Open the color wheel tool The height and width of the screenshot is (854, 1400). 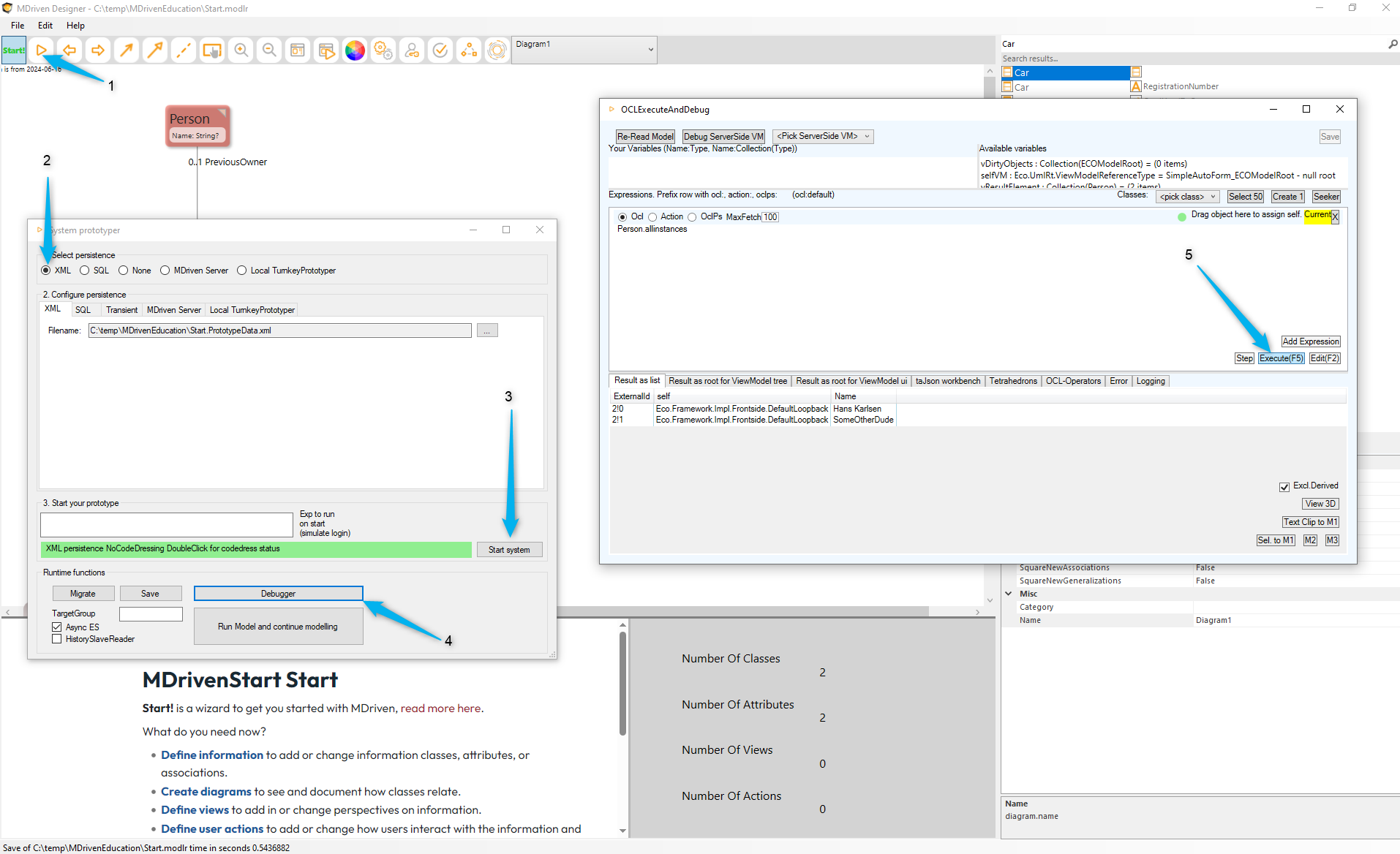point(355,50)
